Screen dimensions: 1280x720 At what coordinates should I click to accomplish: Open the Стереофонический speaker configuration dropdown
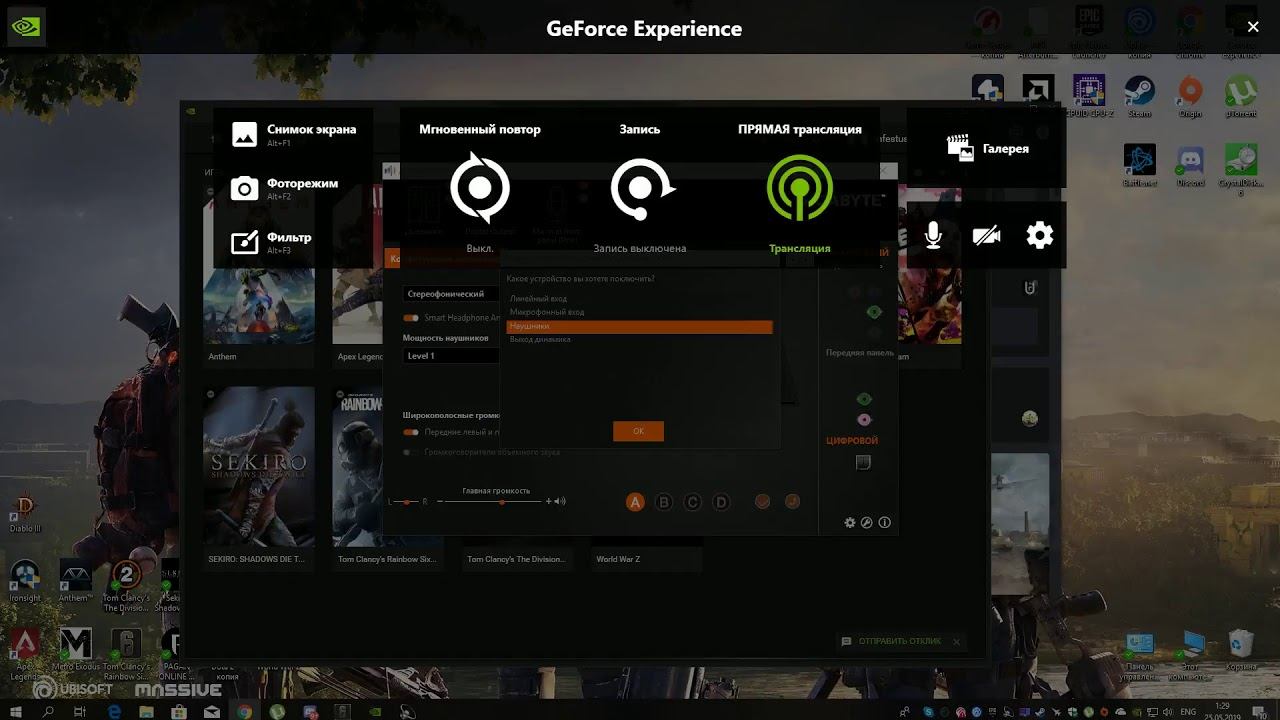pos(452,294)
